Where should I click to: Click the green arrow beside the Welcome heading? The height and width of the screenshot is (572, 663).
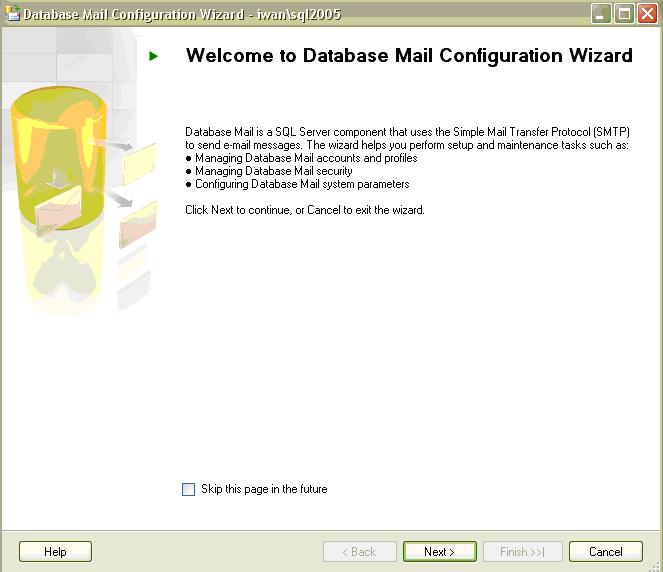(153, 56)
